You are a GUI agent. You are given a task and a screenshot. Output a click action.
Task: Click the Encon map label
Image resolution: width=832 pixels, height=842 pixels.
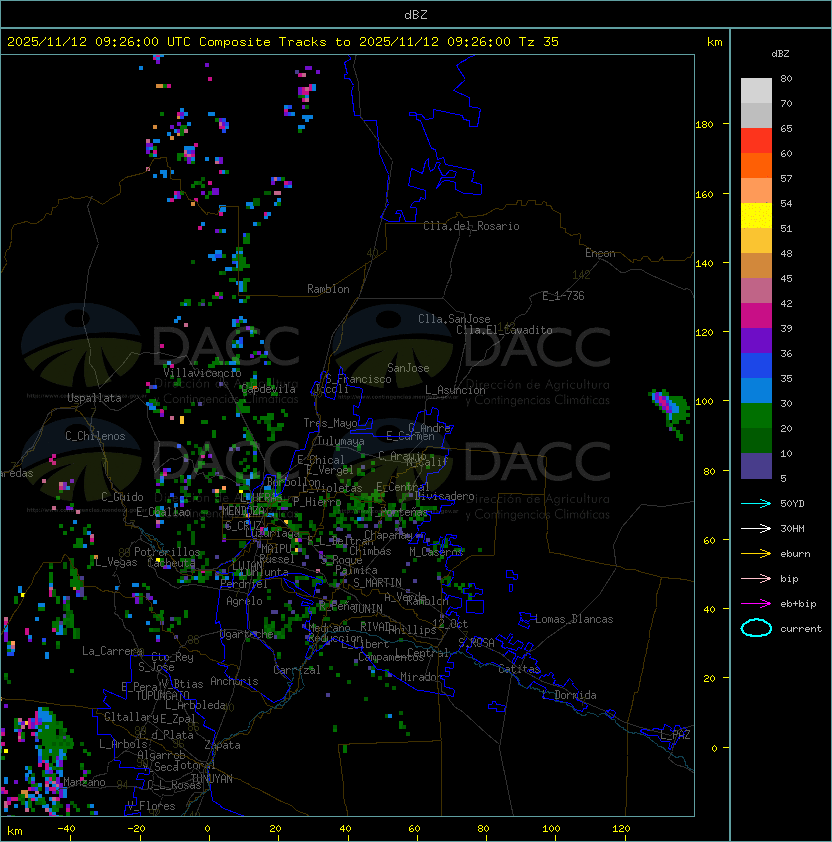600,253
